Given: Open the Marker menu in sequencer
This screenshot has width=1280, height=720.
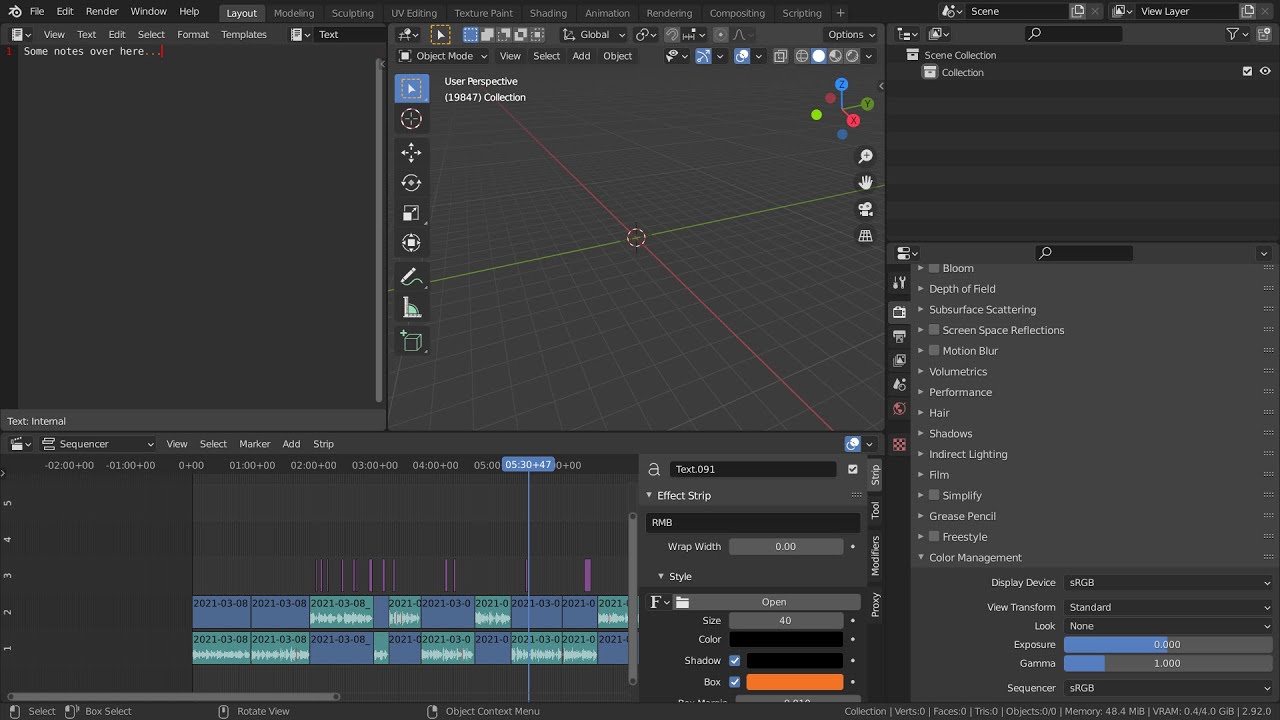Looking at the screenshot, I should 254,444.
